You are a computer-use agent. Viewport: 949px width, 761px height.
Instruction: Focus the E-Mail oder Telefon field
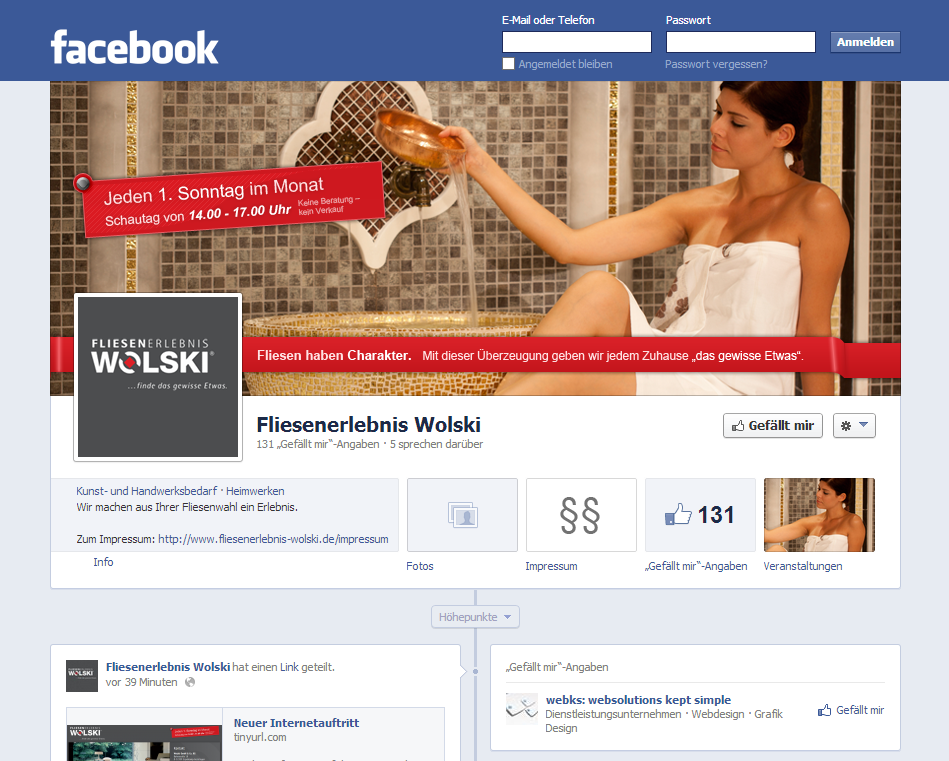point(577,42)
